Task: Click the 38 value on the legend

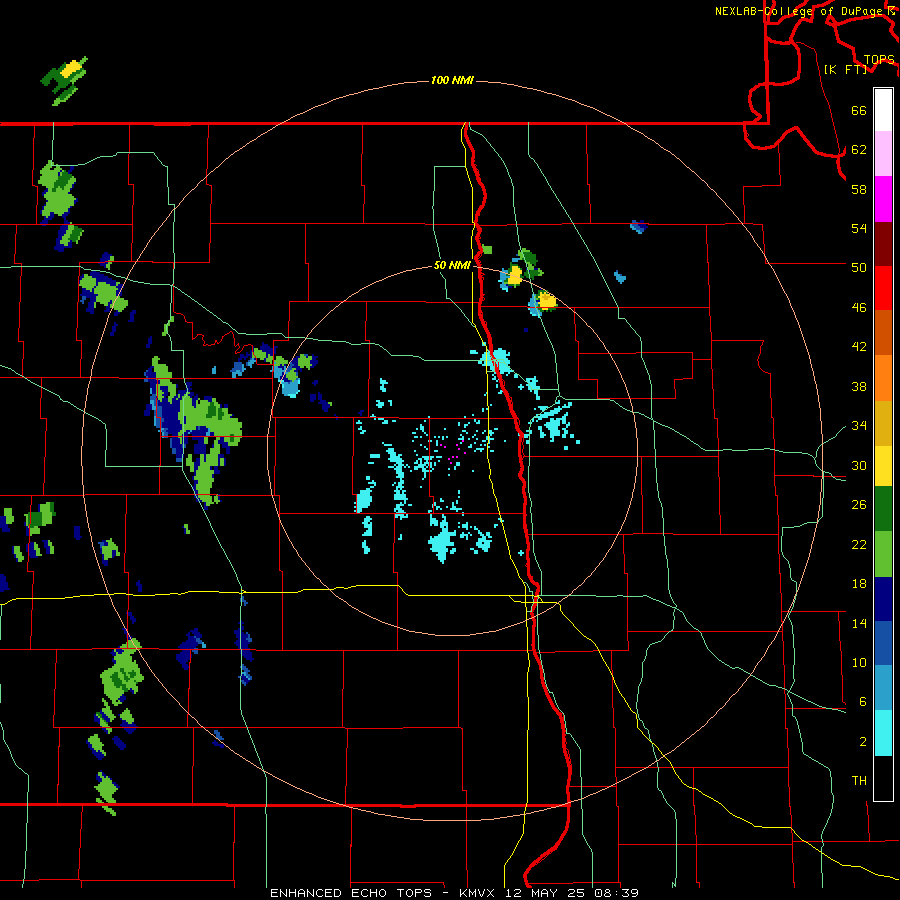Action: tap(859, 386)
